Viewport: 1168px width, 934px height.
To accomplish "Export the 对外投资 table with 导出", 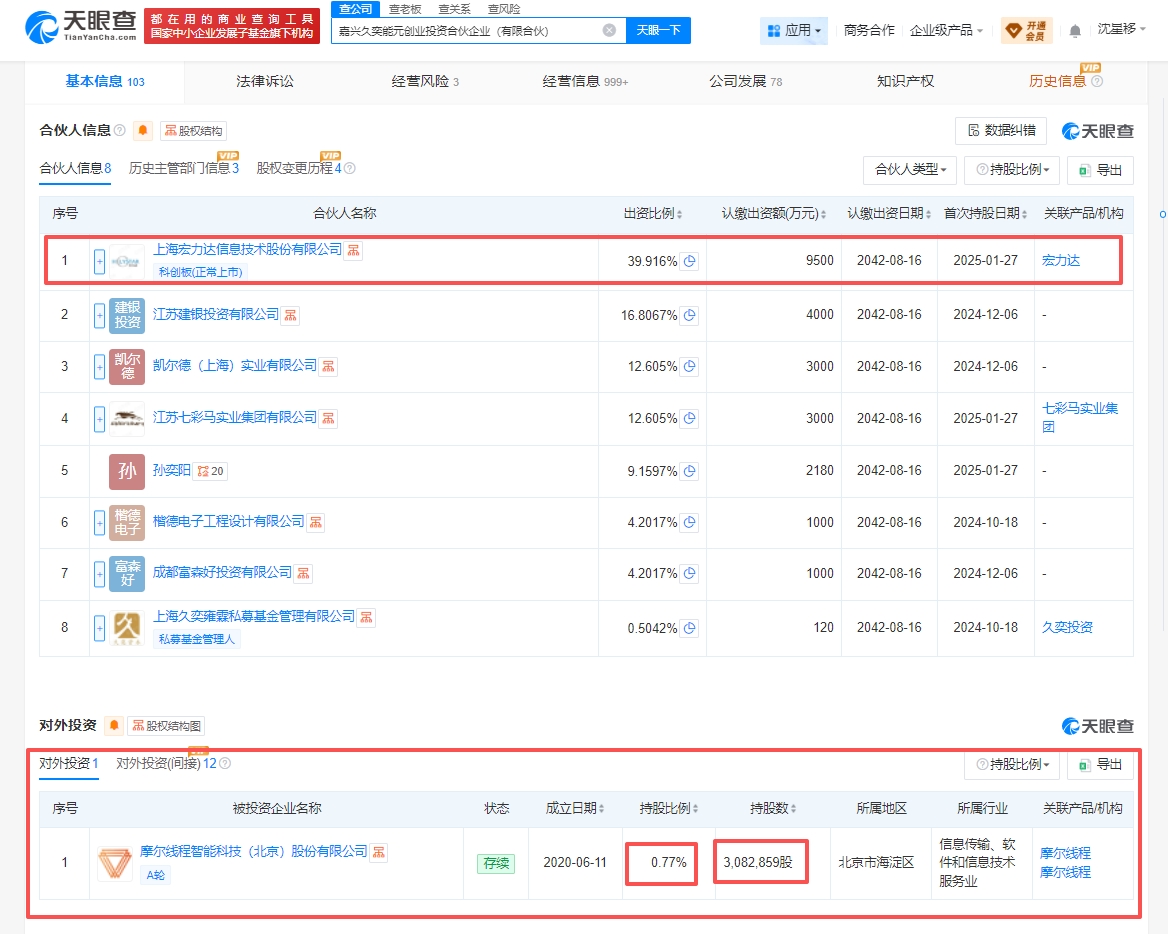I will [x=1100, y=765].
